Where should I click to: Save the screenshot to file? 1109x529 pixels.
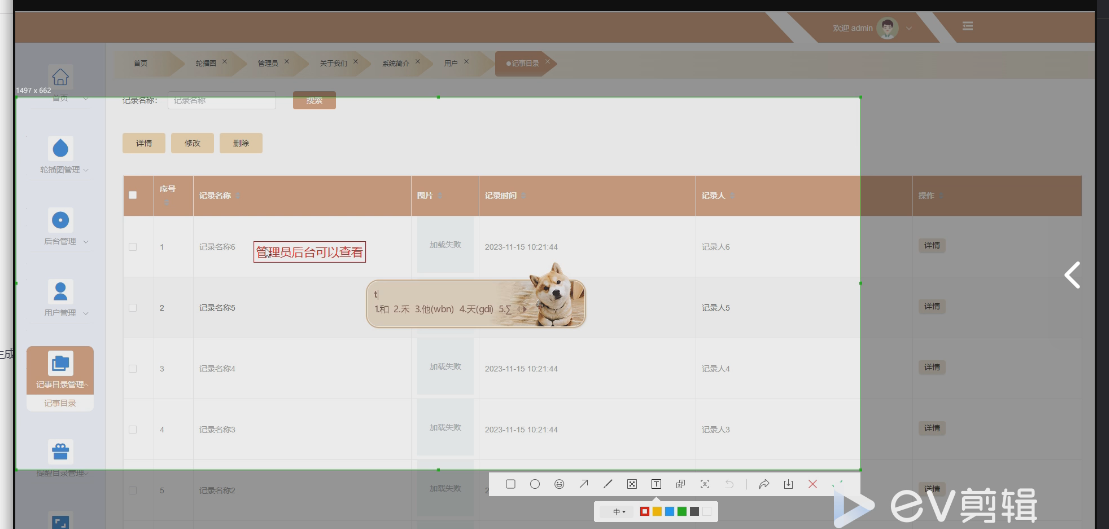pyautogui.click(x=788, y=484)
